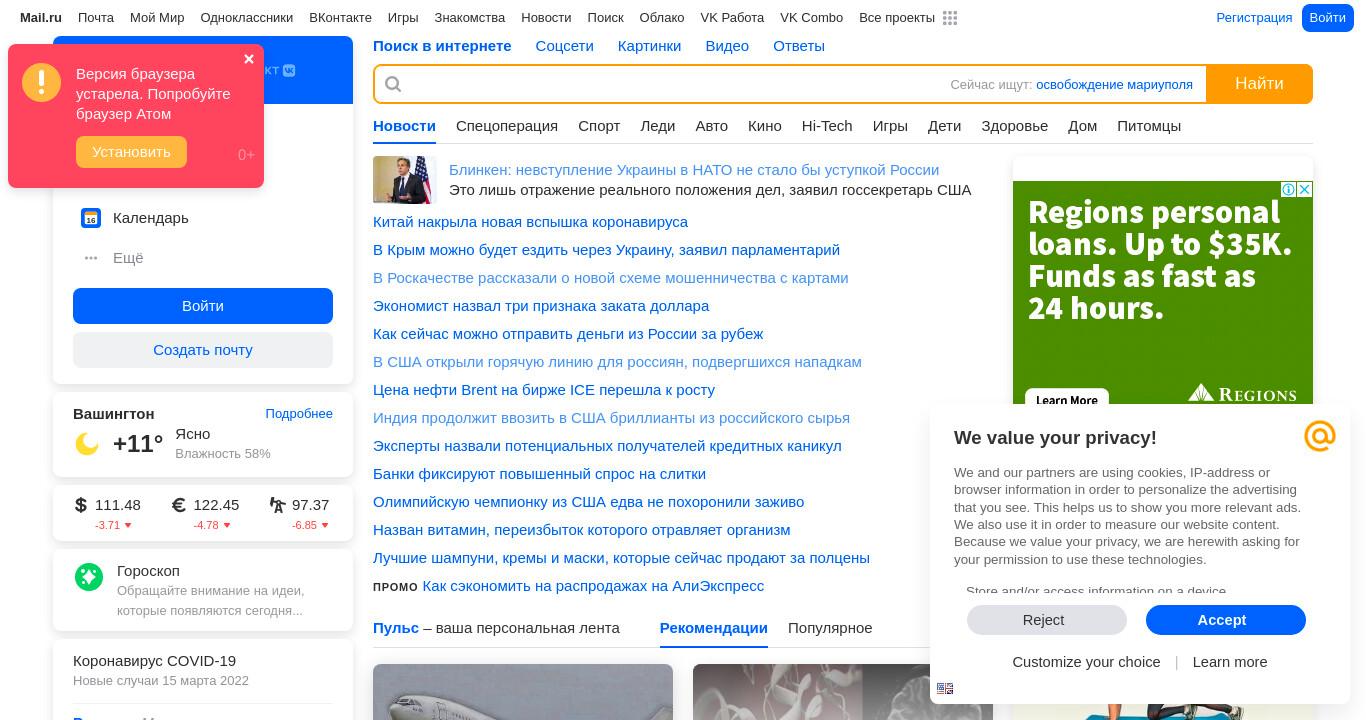The width and height of the screenshot is (1366, 720).
Task: Open Почта in top navigation
Action: (96, 18)
